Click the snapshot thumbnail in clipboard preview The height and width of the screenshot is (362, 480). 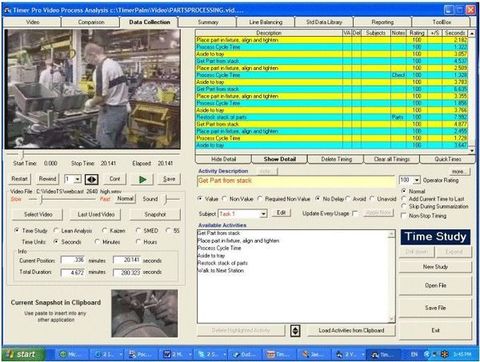(x=145, y=313)
